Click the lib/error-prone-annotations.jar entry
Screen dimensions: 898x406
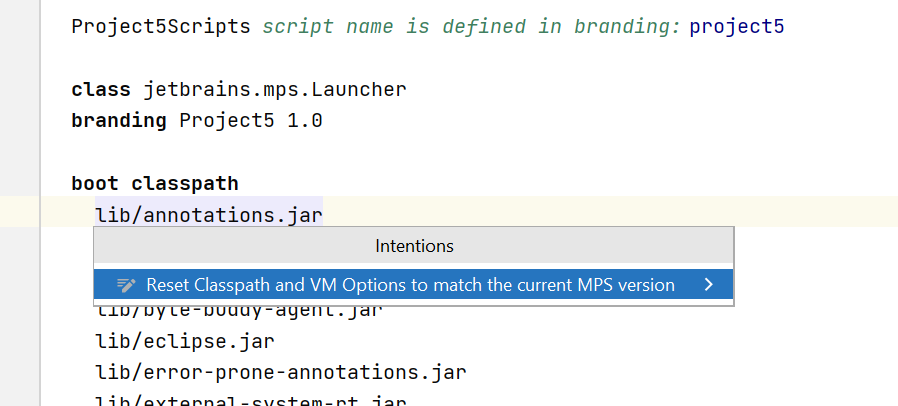pyautogui.click(x=280, y=373)
